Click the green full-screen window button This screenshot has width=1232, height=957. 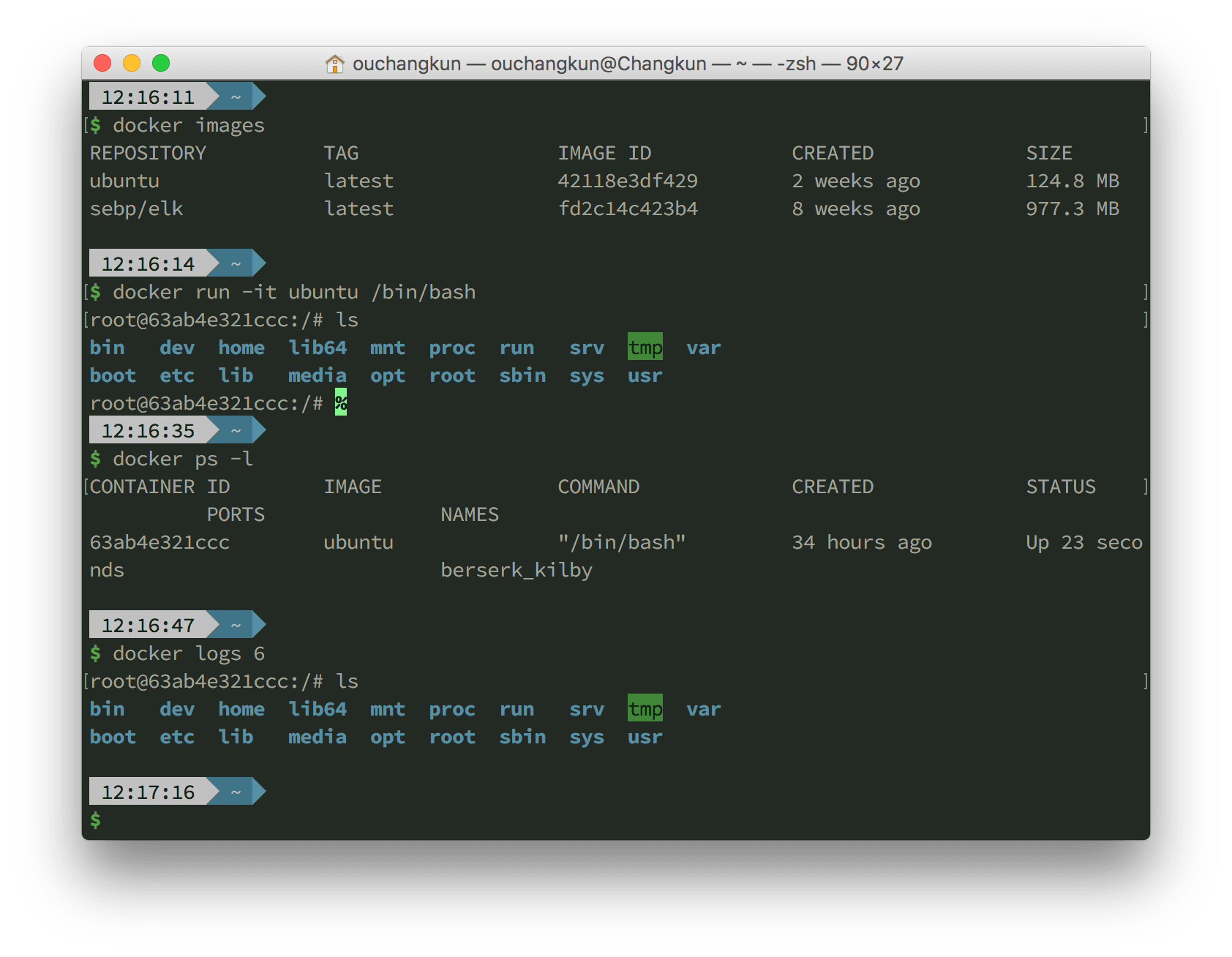[x=161, y=64]
